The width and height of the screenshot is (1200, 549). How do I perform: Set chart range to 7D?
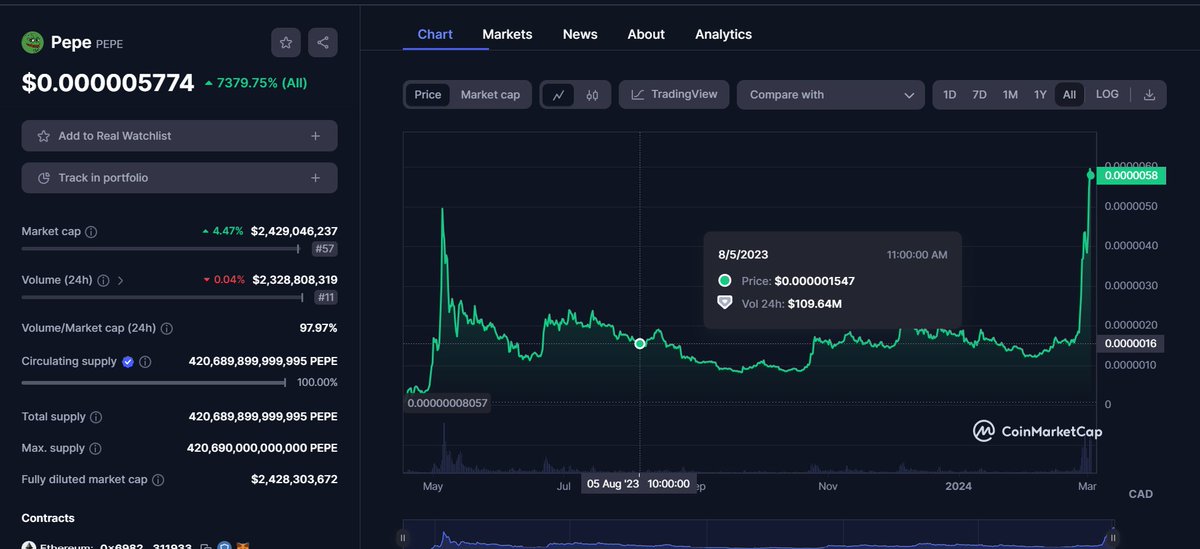(x=980, y=95)
